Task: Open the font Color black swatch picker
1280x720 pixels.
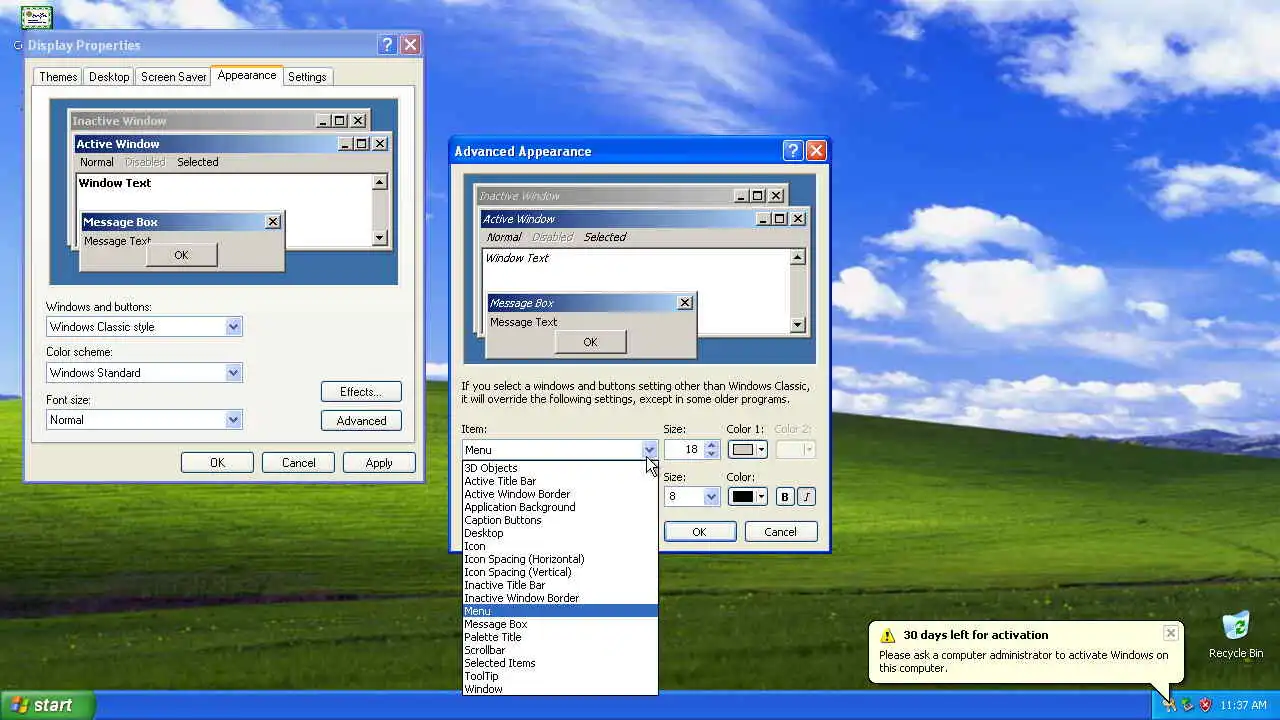Action: [747, 497]
